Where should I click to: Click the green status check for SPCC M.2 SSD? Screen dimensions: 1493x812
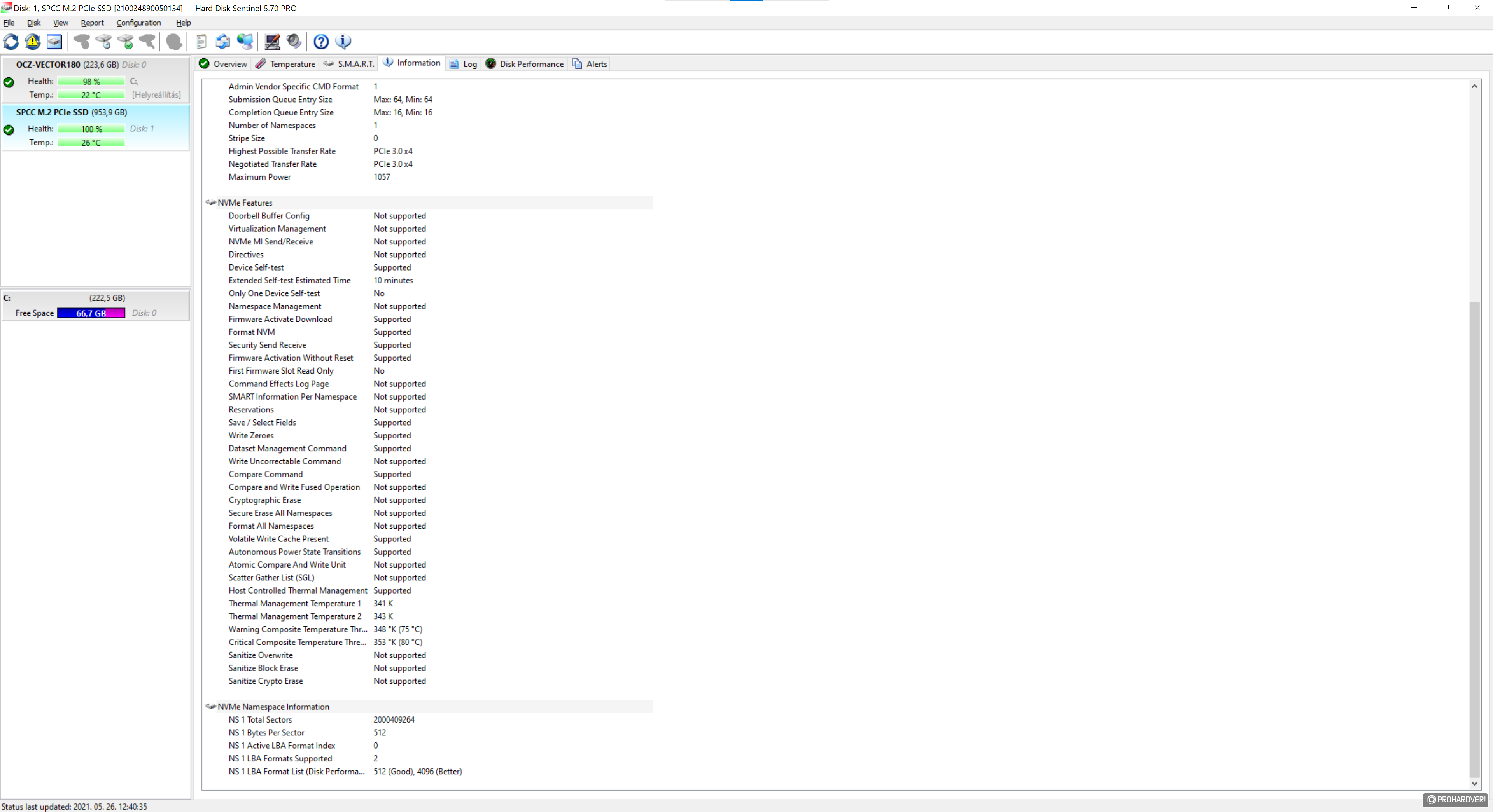point(9,130)
